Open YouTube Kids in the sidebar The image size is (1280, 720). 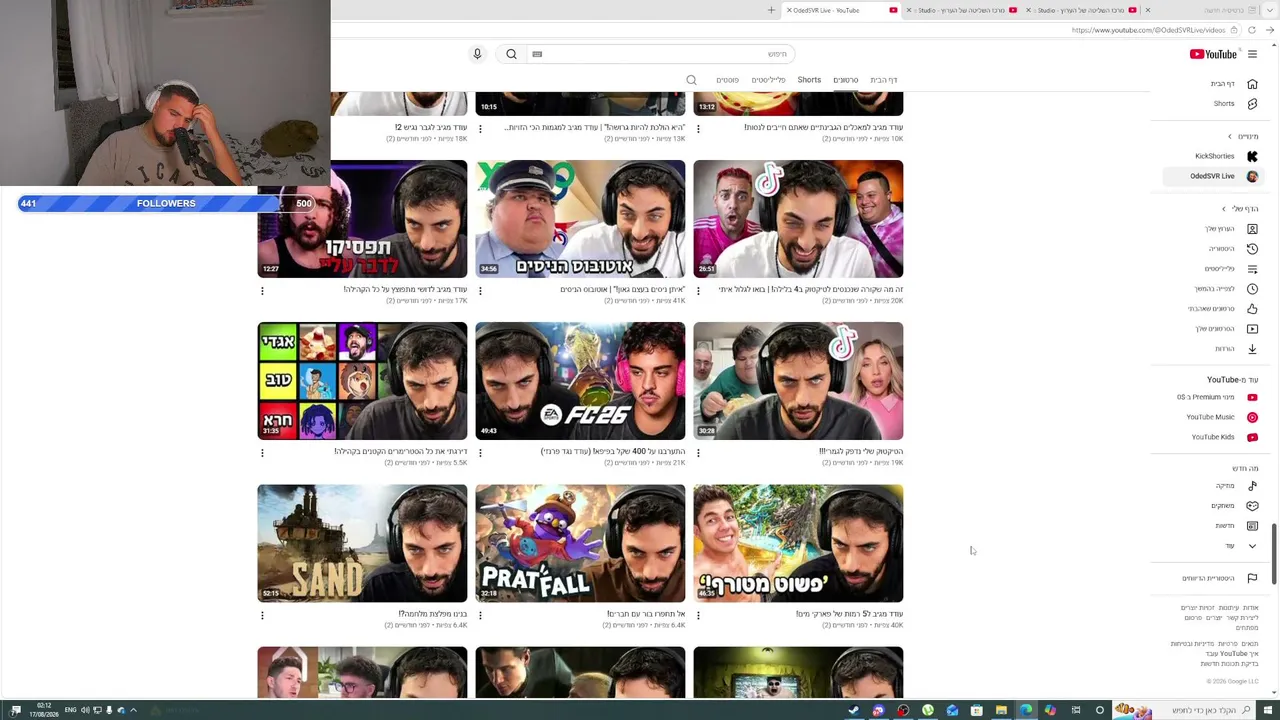pyautogui.click(x=1224, y=437)
